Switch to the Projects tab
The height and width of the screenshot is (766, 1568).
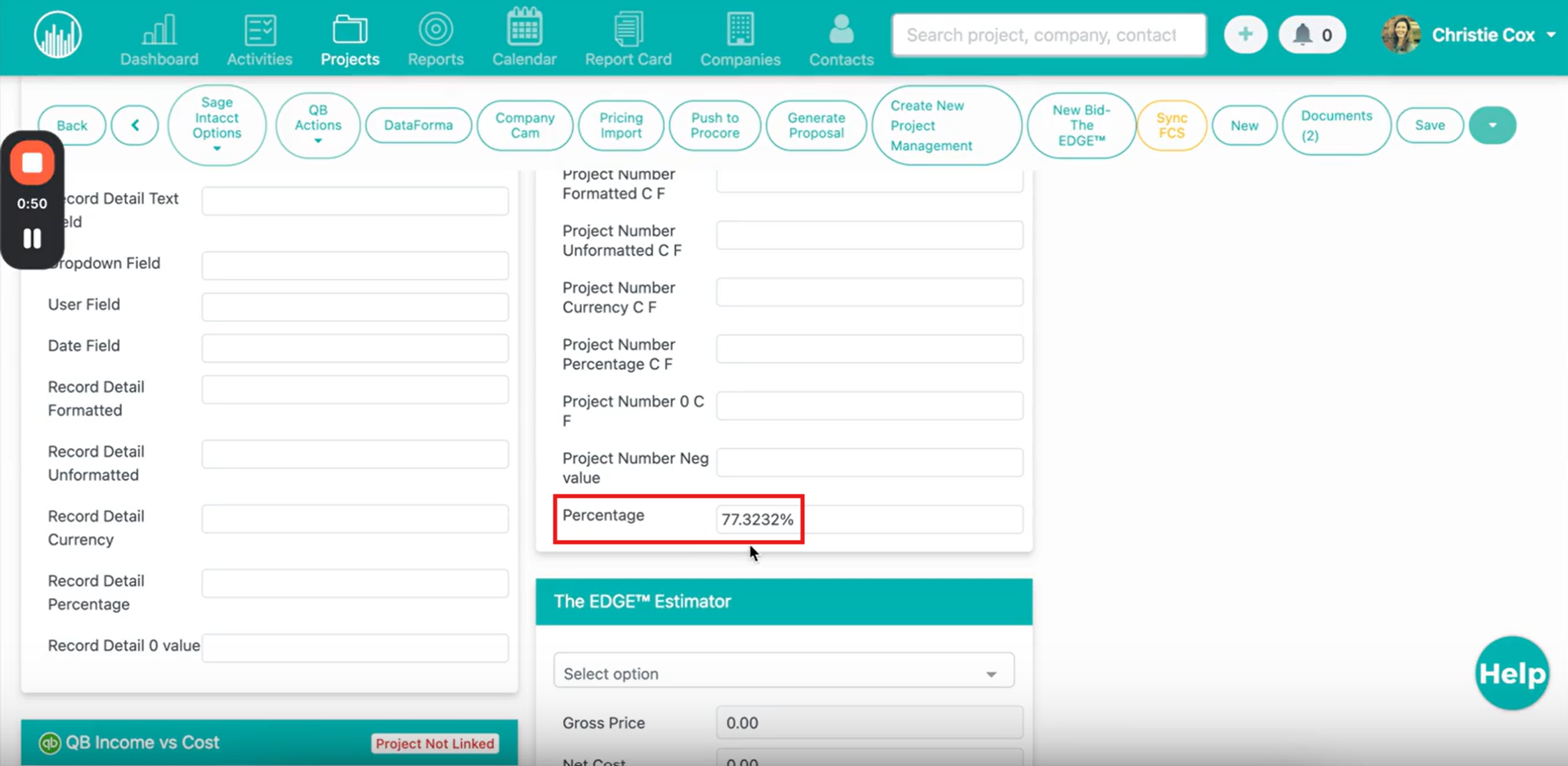[350, 38]
